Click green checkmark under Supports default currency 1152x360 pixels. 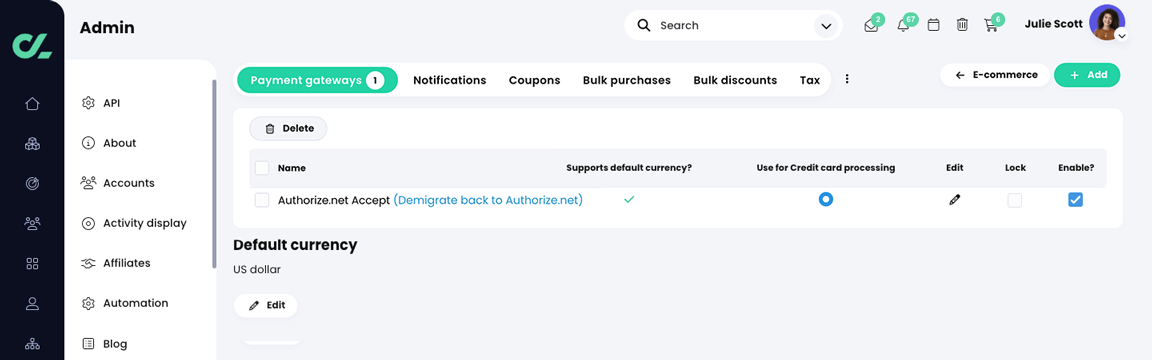click(x=629, y=199)
